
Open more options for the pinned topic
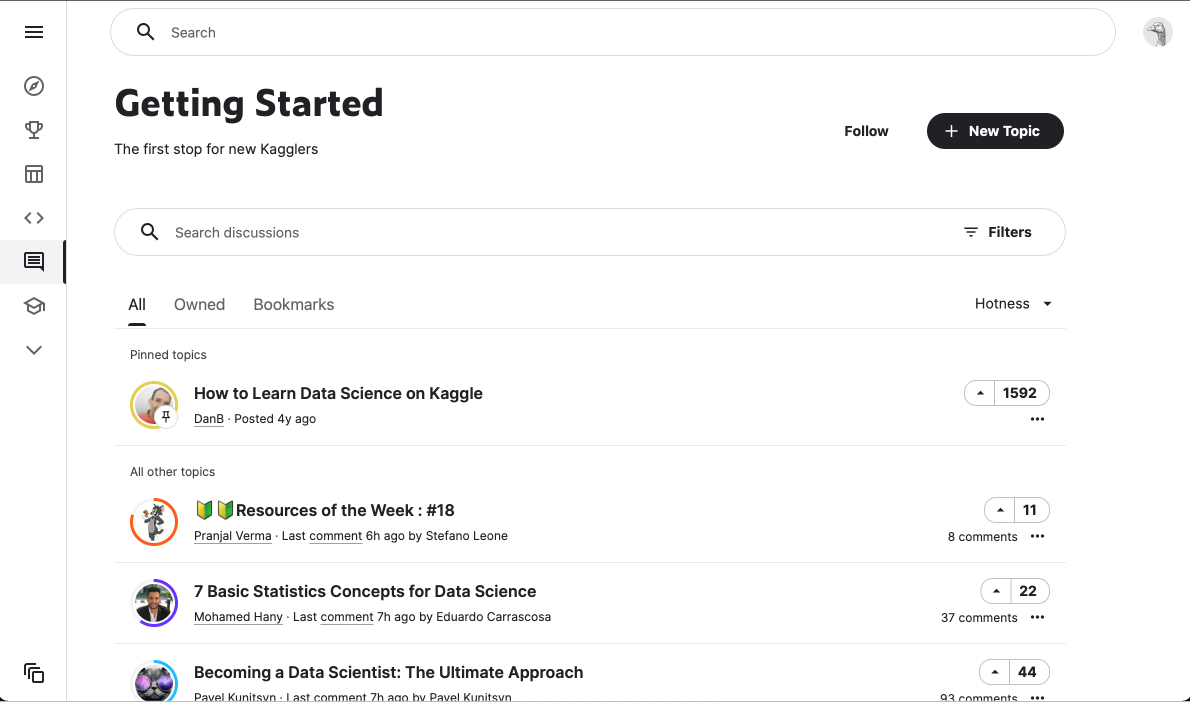pos(1037,419)
